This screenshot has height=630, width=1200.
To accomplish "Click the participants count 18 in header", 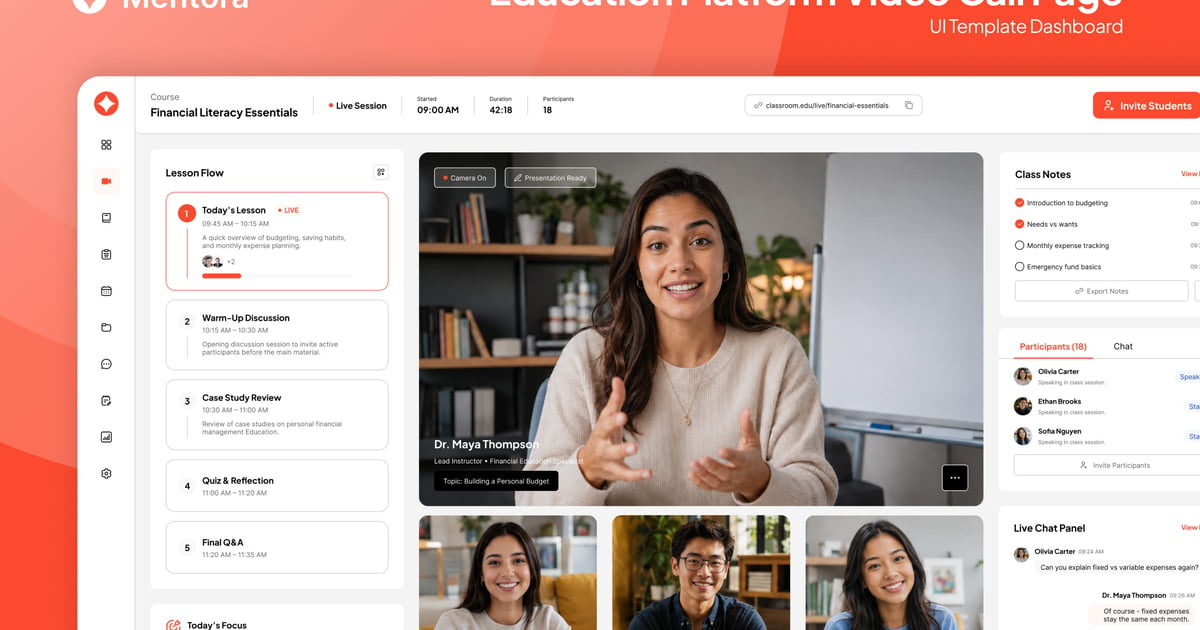I will coord(547,110).
